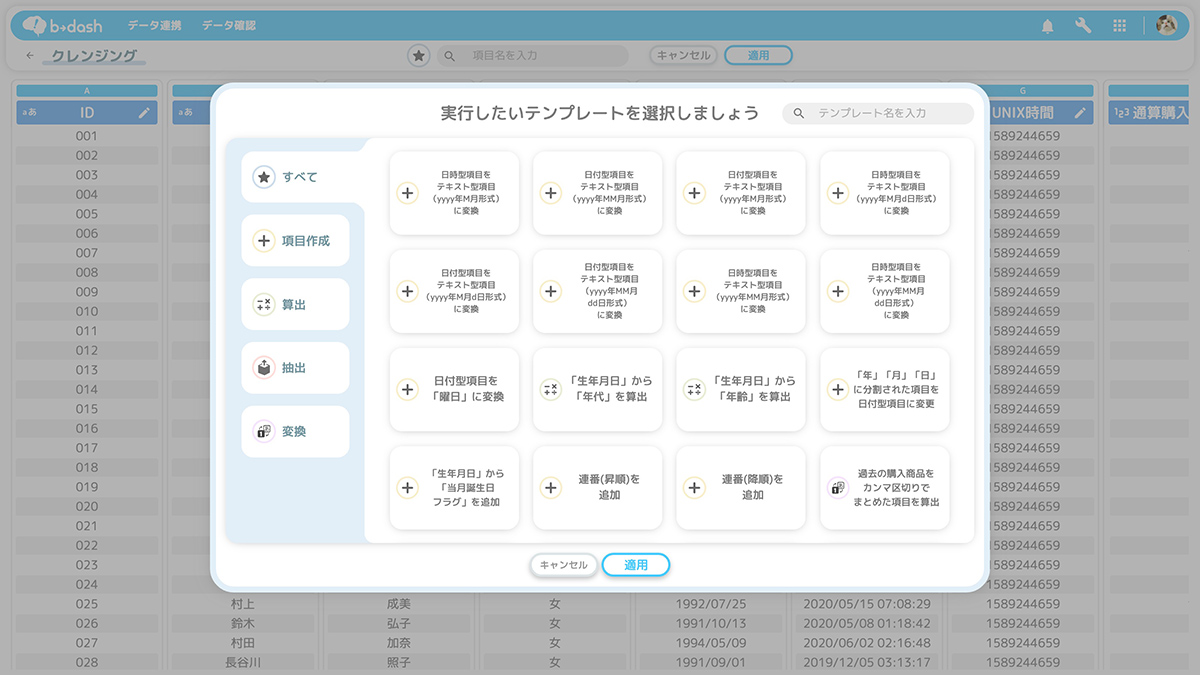The height and width of the screenshot is (675, 1200).
Task: Select the 項目作成 category tab
Action: pos(295,241)
